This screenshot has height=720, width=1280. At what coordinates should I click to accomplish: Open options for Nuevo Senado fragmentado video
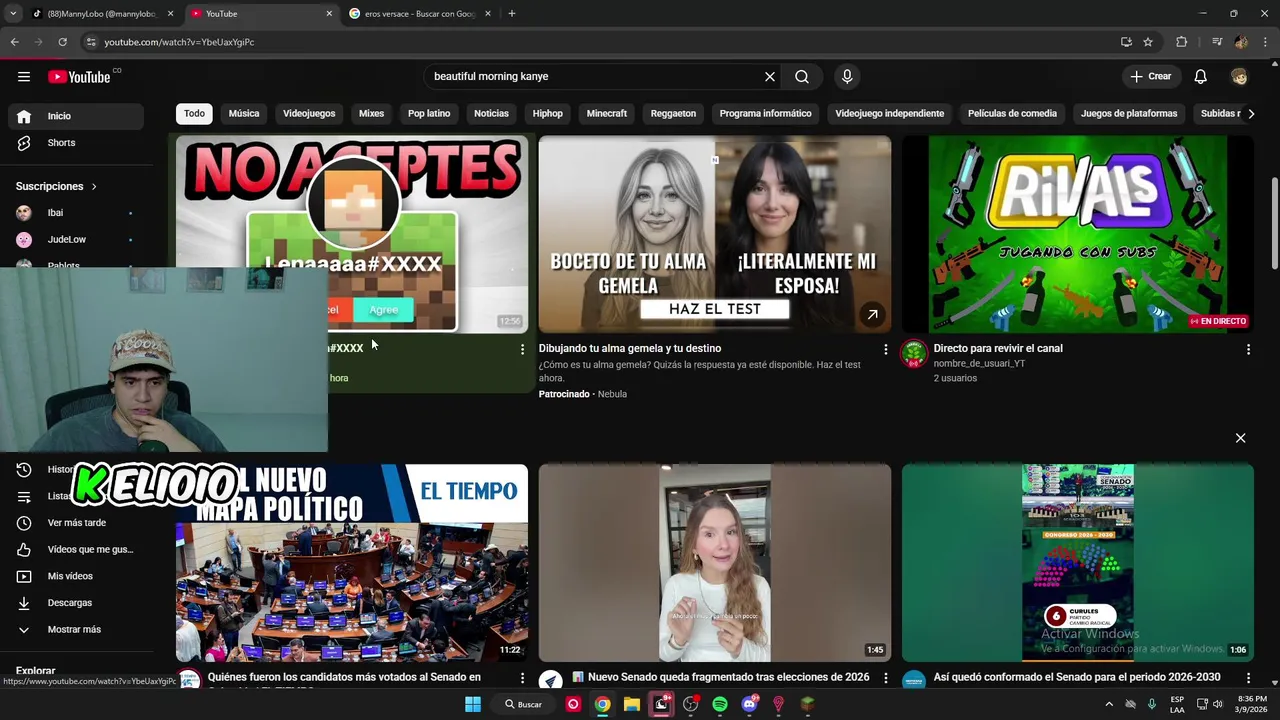[x=885, y=678]
